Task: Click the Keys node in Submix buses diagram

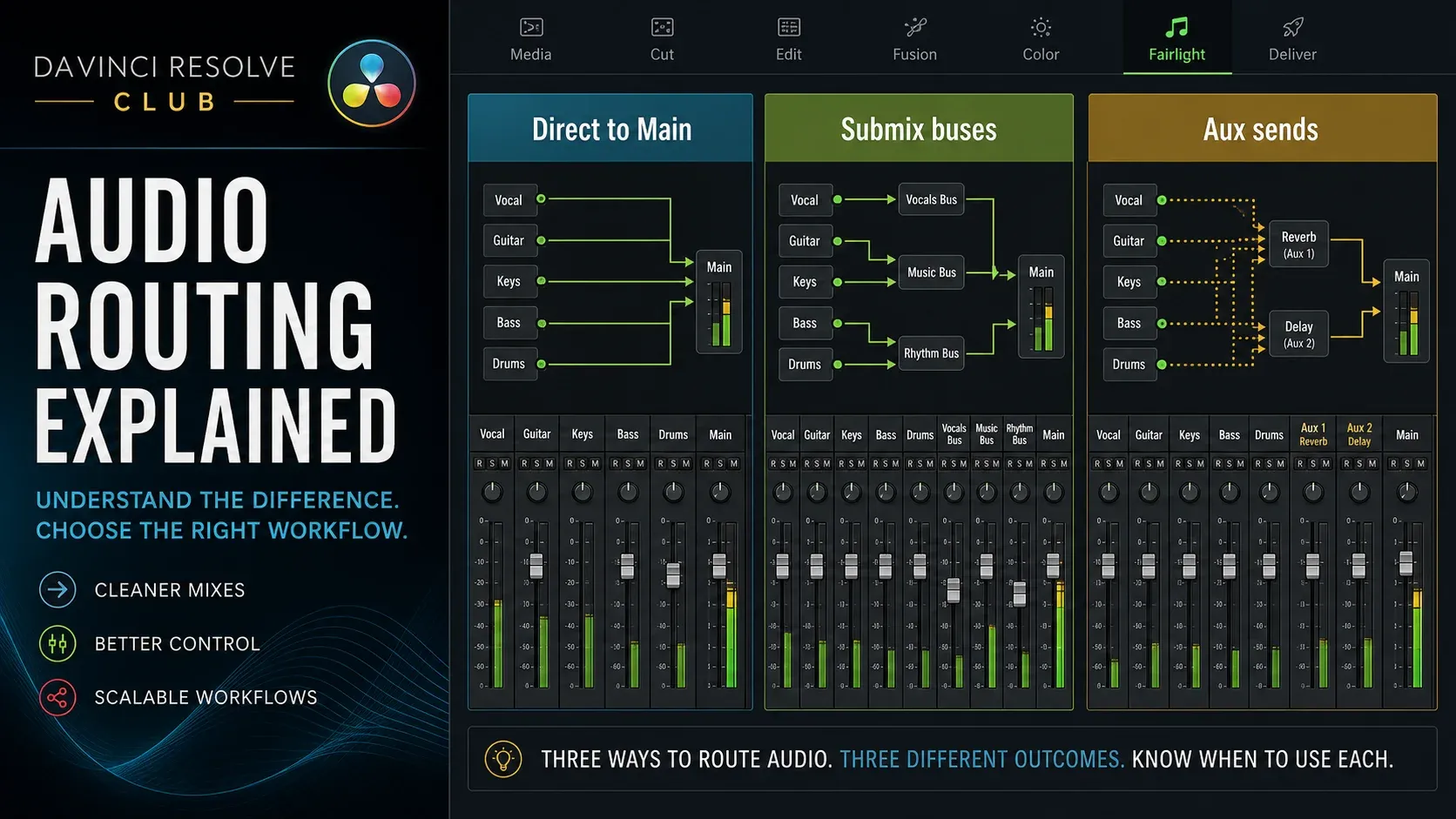Action: [x=805, y=282]
